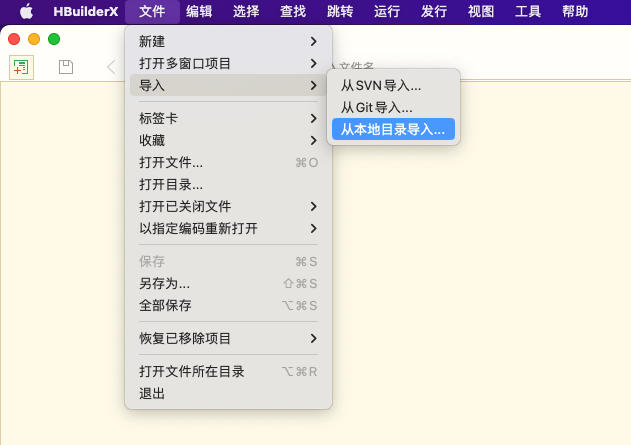Select 另存为... menu item
631x445 pixels.
point(164,283)
